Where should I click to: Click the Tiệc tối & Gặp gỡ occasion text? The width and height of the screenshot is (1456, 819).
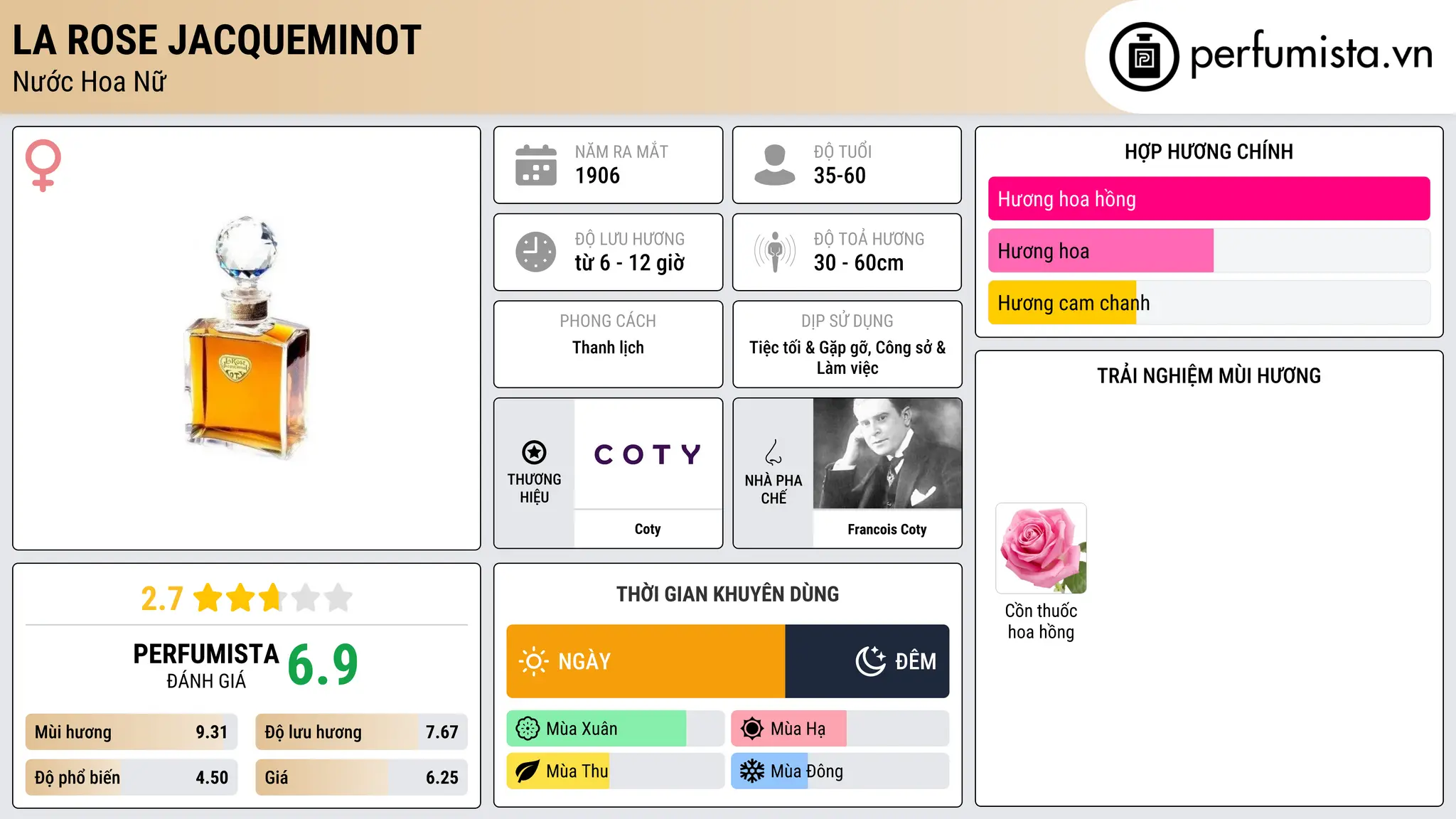pyautogui.click(x=847, y=358)
